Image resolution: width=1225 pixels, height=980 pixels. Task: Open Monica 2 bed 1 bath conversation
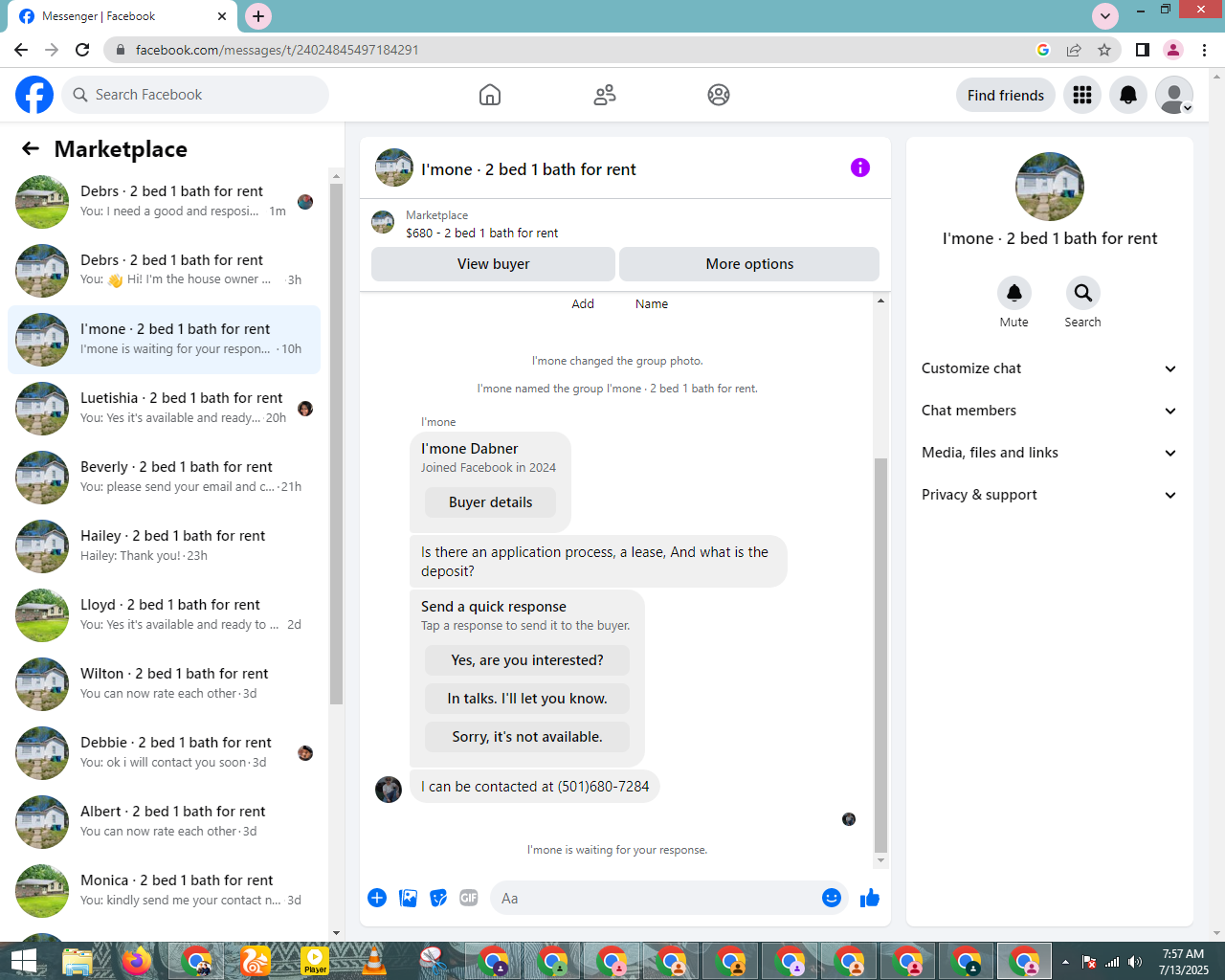[x=164, y=891]
